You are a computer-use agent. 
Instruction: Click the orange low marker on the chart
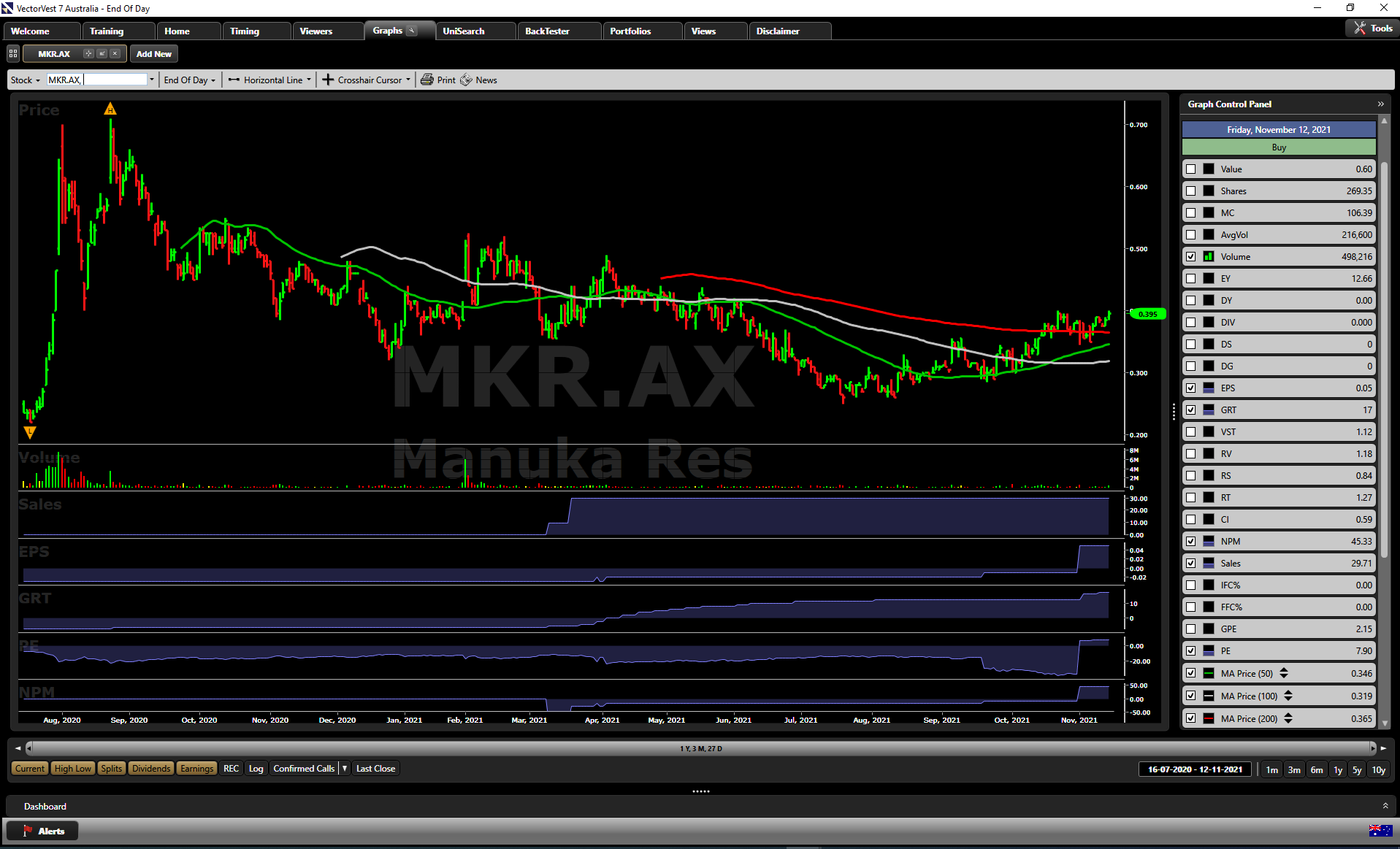[30, 432]
